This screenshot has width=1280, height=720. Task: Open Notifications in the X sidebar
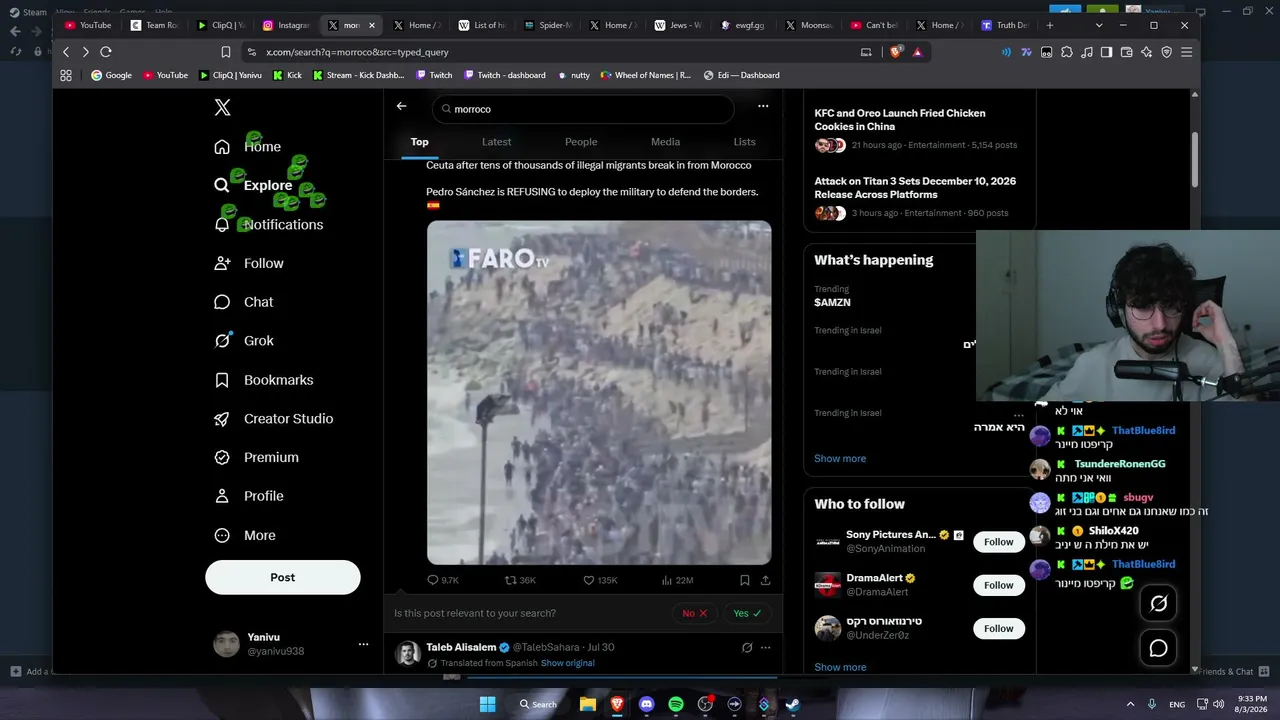[x=268, y=224]
